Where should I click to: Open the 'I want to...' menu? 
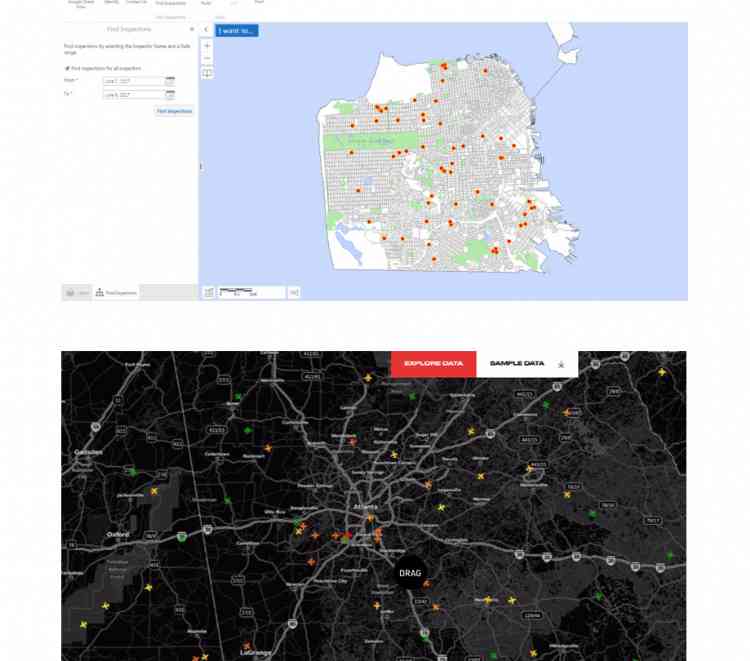click(x=237, y=31)
